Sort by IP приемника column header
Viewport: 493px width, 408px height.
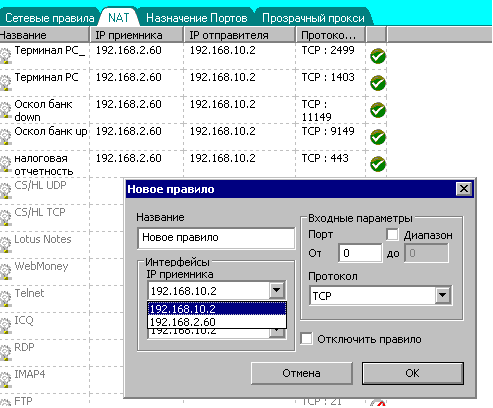click(x=137, y=35)
